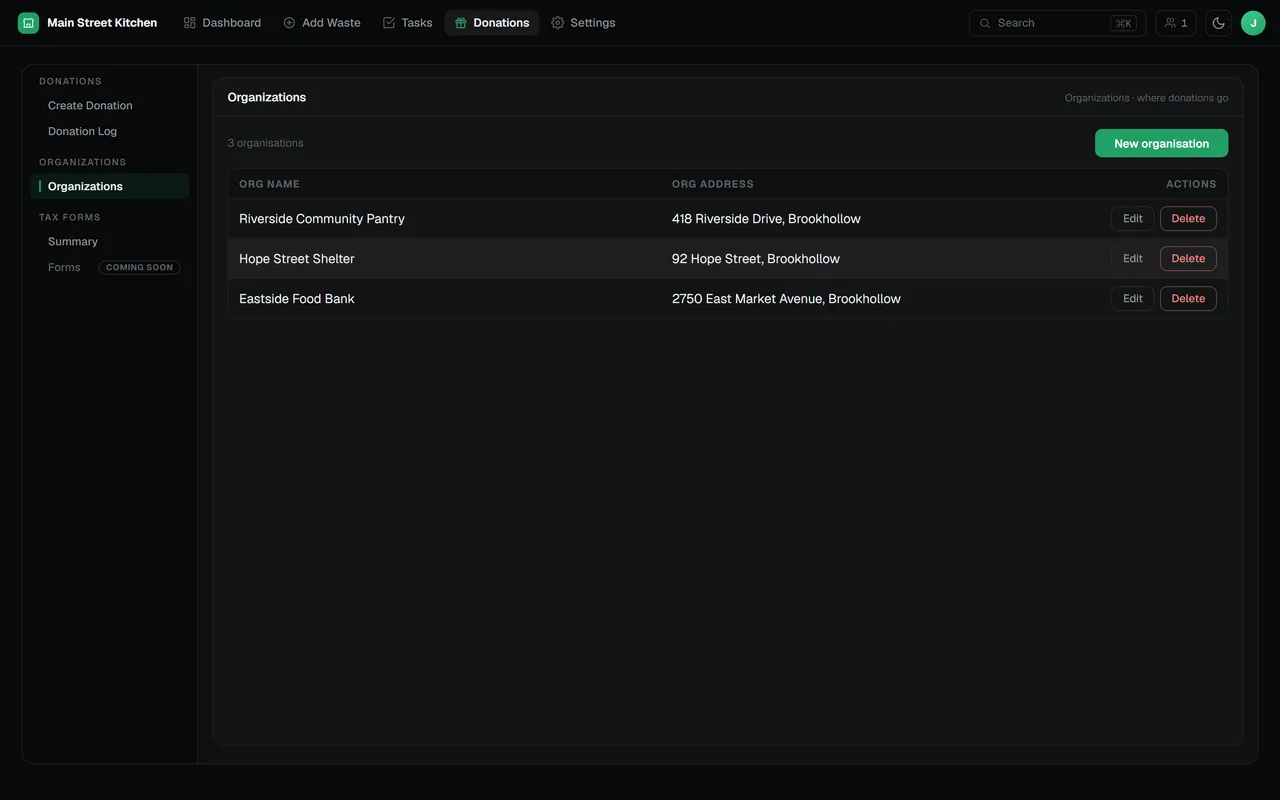Open Create Donation in the sidebar

110,105
